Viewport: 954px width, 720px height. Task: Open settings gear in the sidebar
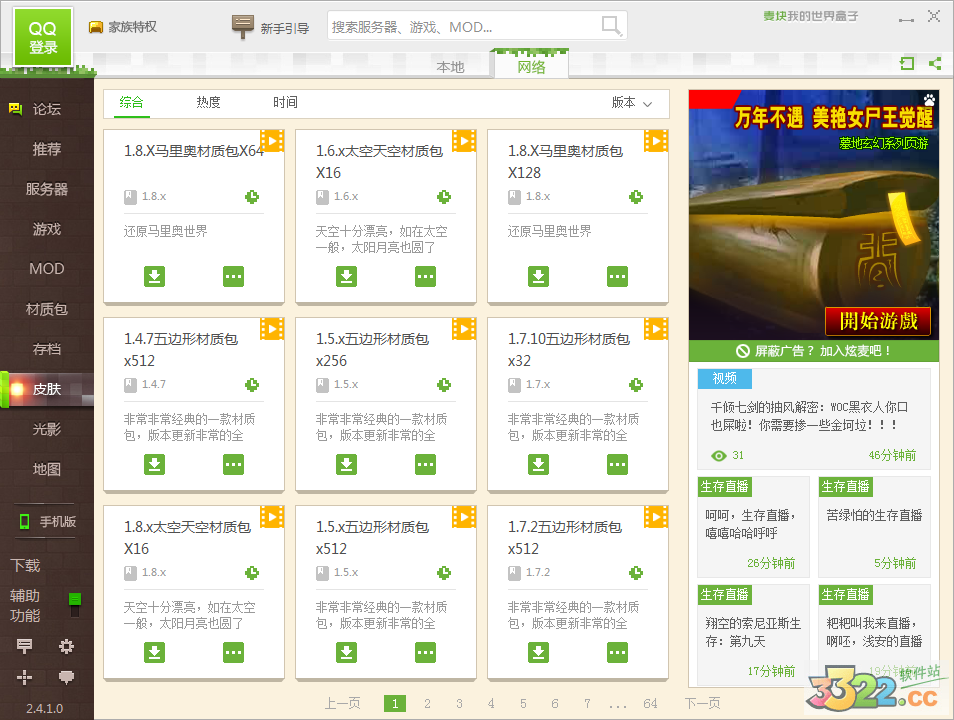(67, 646)
